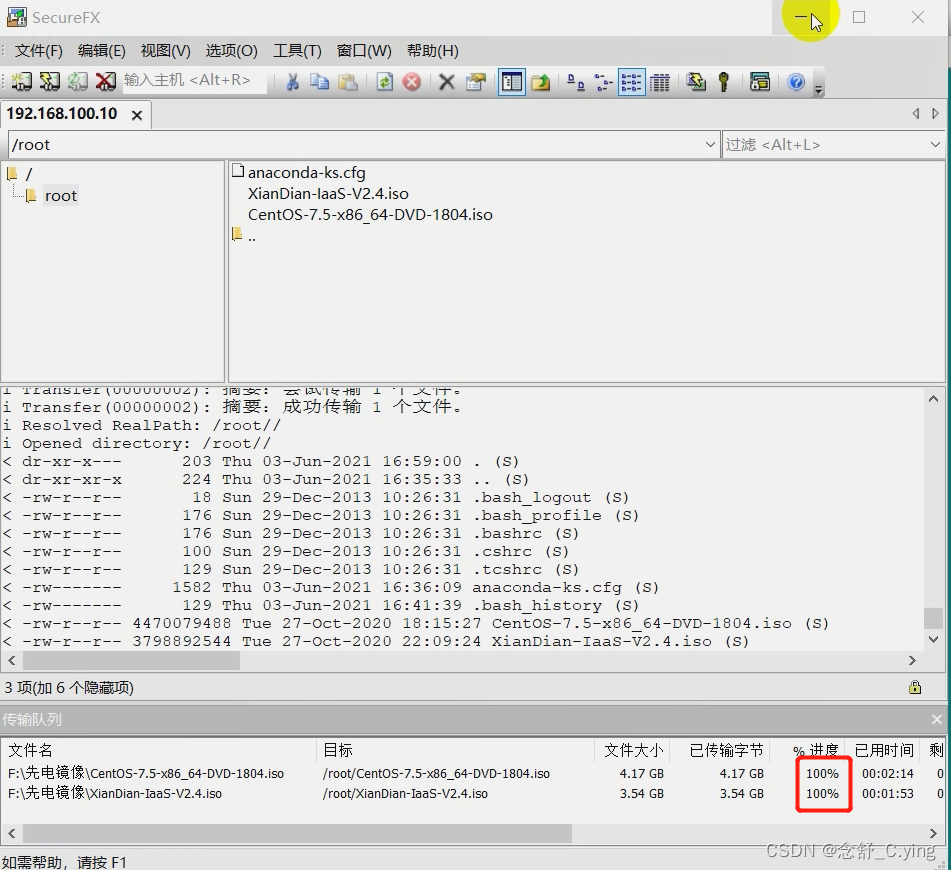Expand the /root path dropdown
Viewport: 951px width, 870px height.
tap(710, 144)
